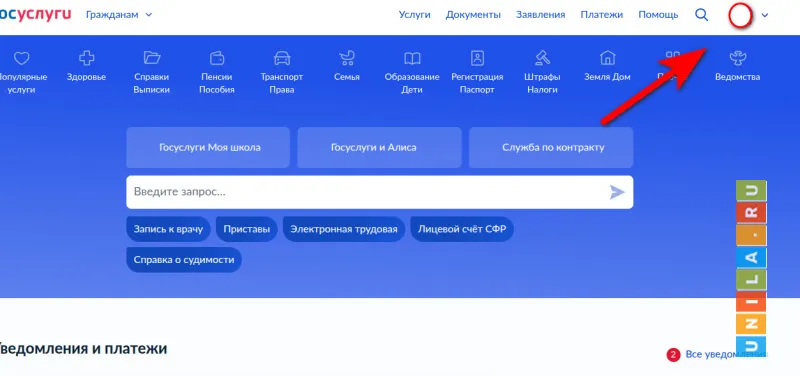Click the Госуслуги и Алиса button
The image size is (800, 376).
coord(379,147)
